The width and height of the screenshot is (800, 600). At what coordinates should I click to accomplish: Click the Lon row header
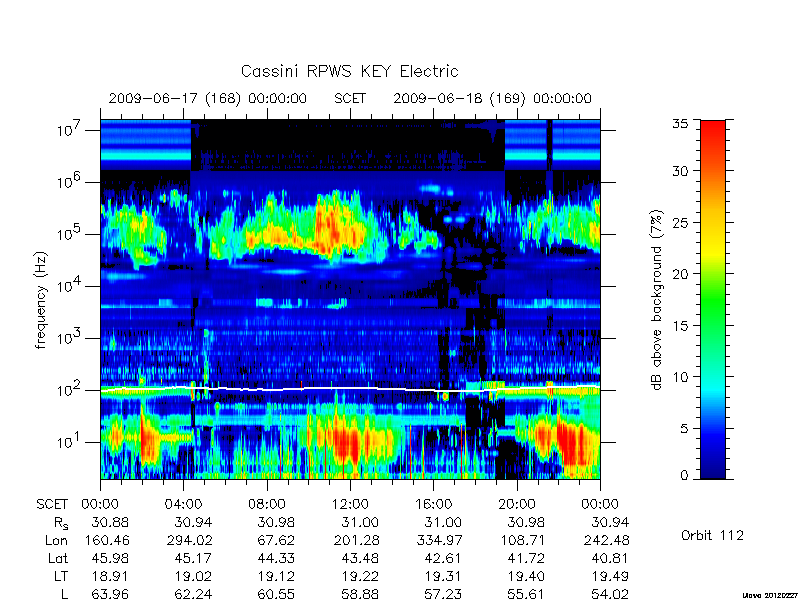[56, 540]
